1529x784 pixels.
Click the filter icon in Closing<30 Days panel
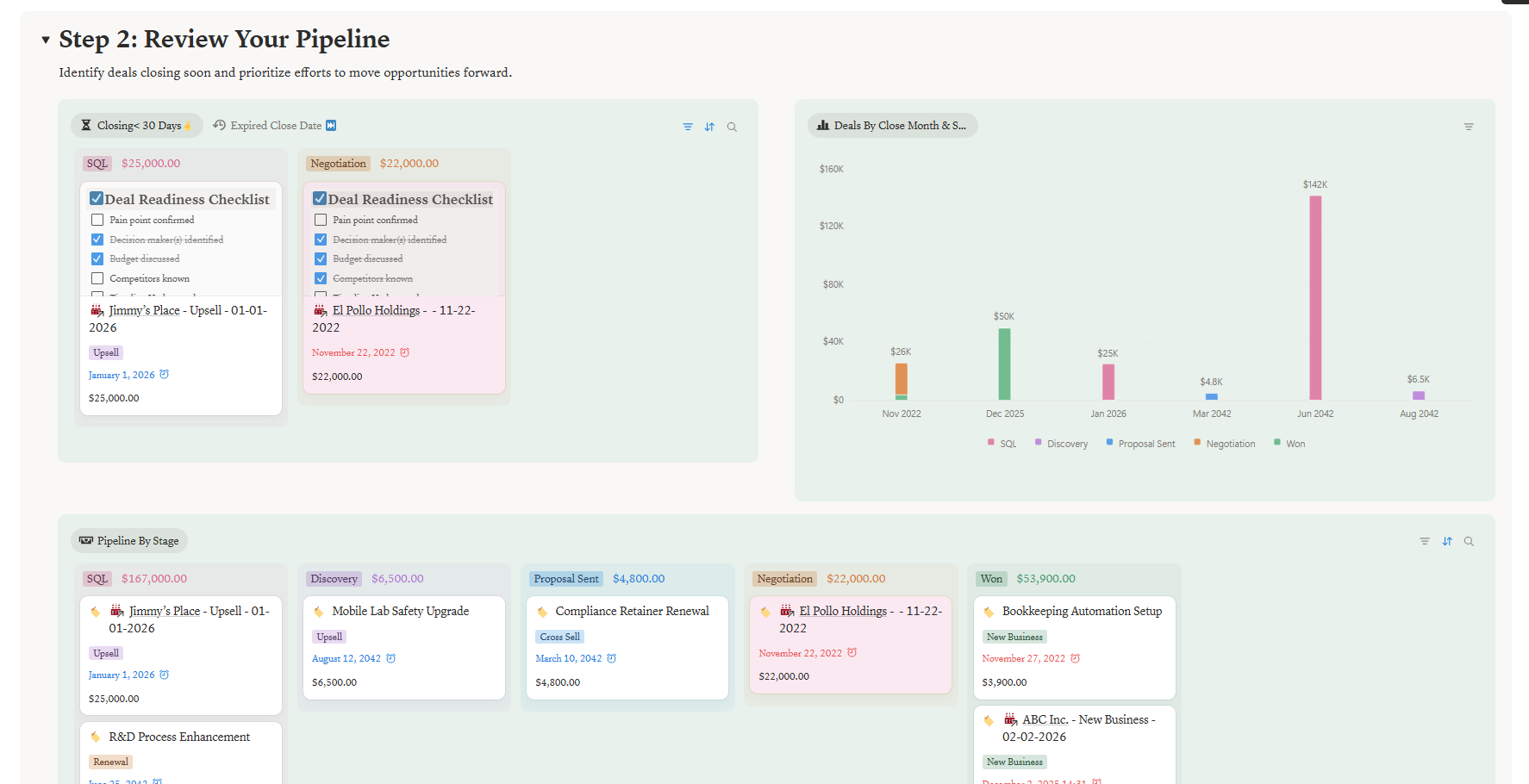coord(688,127)
